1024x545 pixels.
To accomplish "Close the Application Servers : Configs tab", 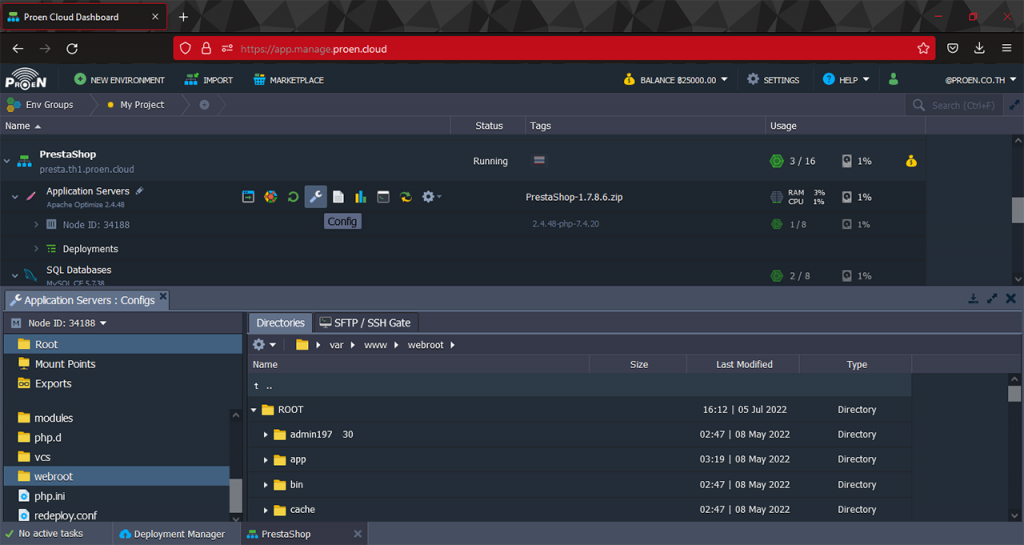I will 163,296.
